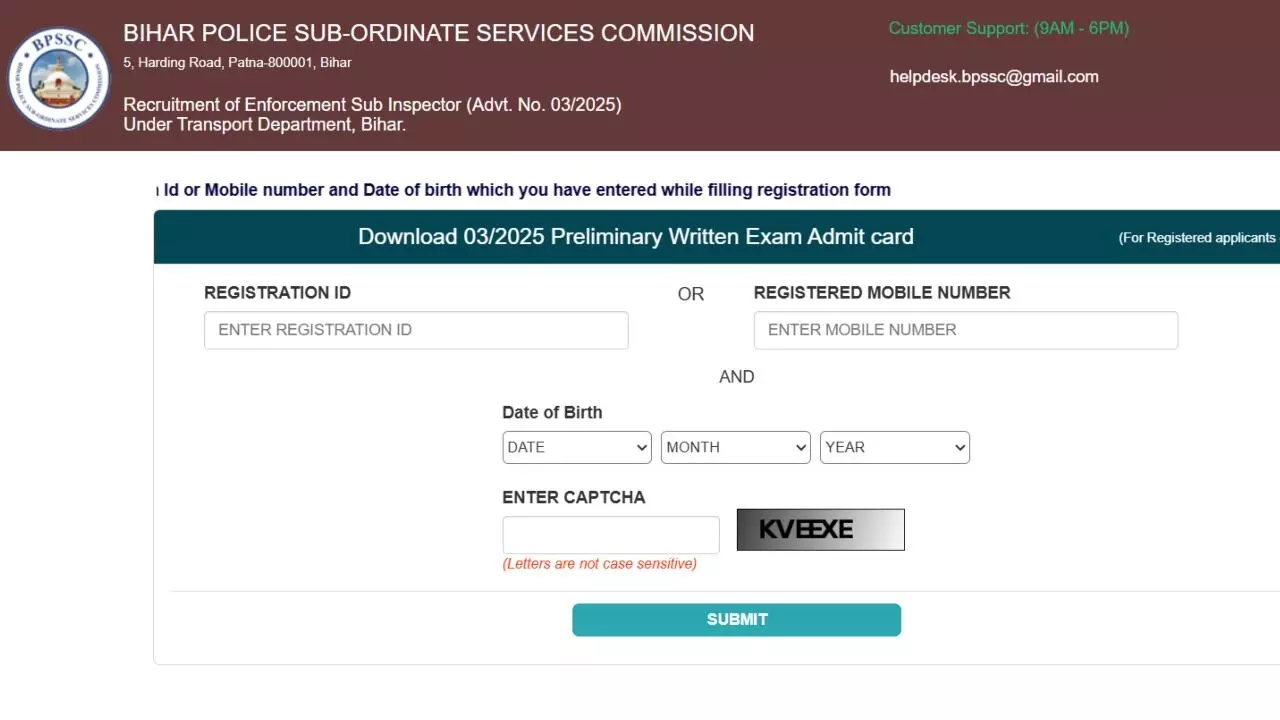Image resolution: width=1280 pixels, height=720 pixels.
Task: Click the case sensitivity note in red
Action: pos(599,564)
